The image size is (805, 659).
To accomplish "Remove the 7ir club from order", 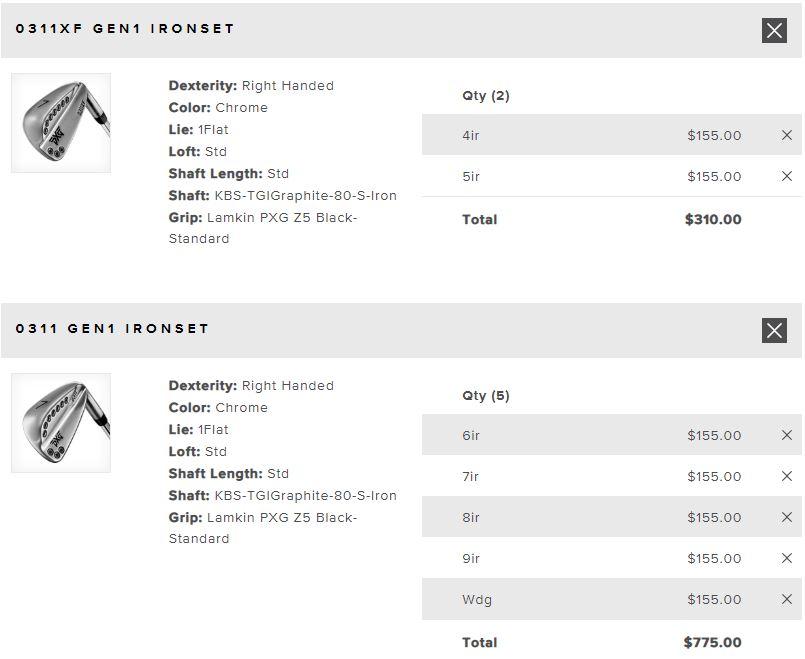I will pyautogui.click(x=787, y=476).
